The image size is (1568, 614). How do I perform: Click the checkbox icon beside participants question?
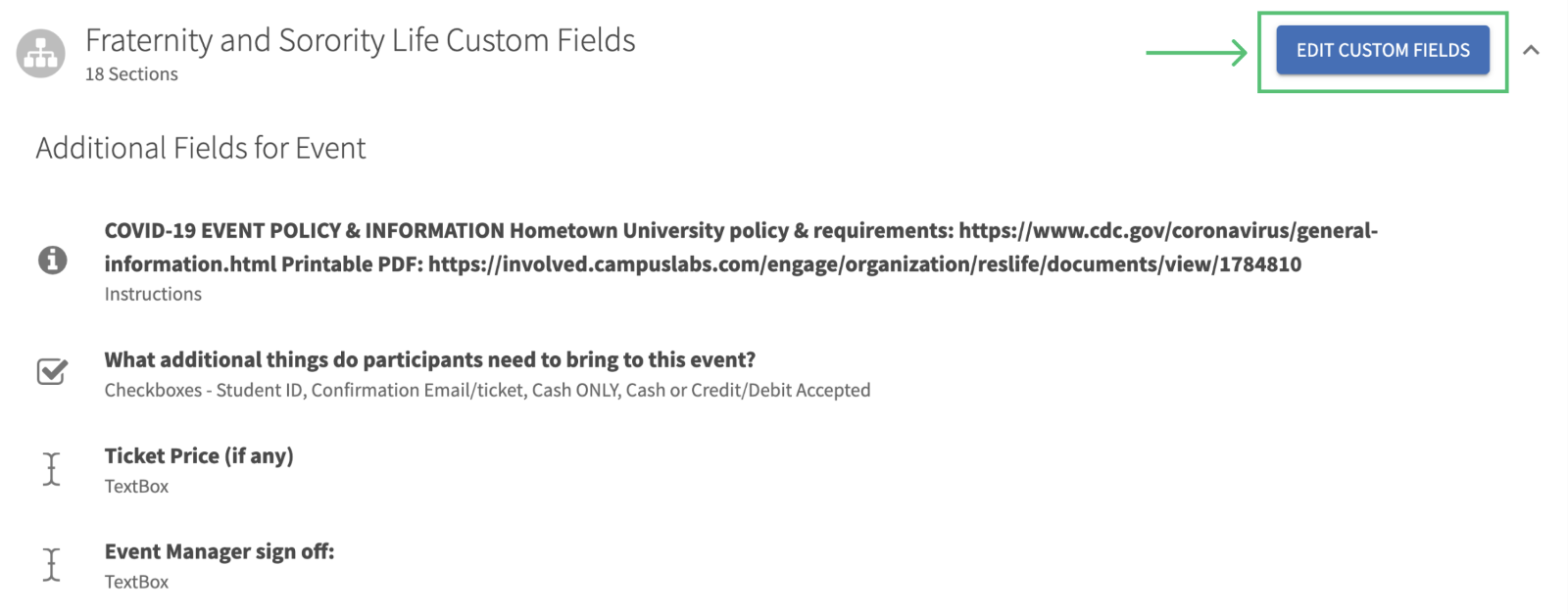click(52, 372)
